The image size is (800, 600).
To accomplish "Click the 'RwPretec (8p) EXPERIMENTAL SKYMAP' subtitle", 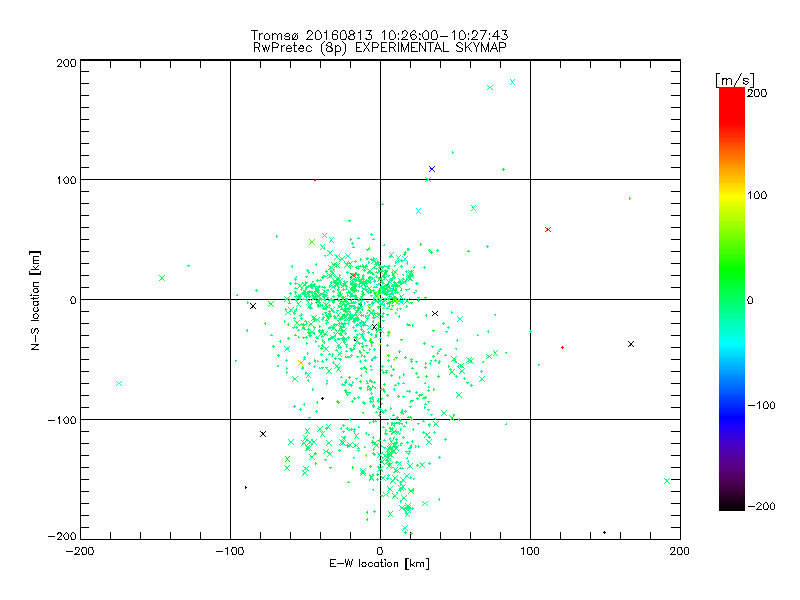I will (x=380, y=48).
